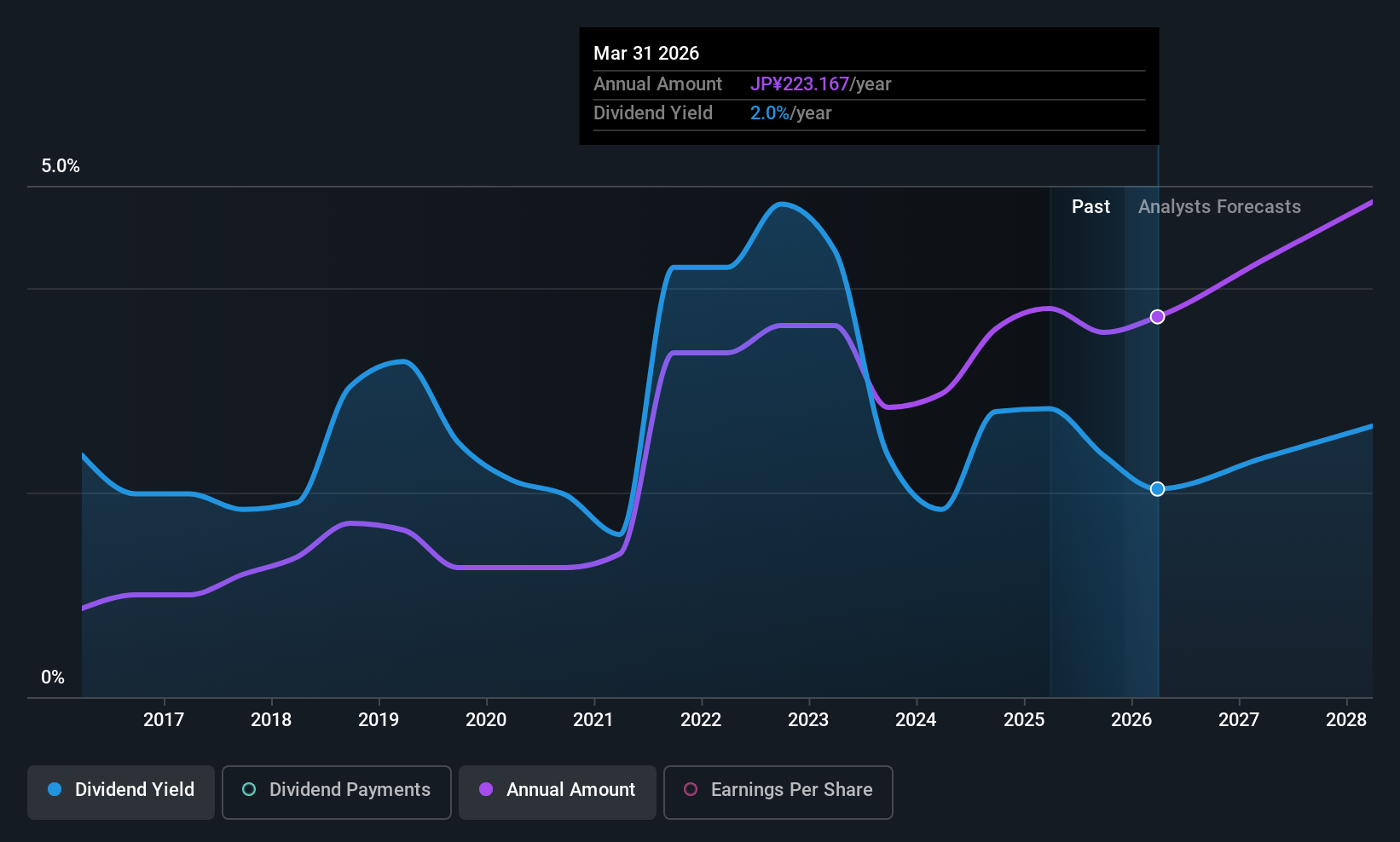Click the pink Earnings Per Share circle
This screenshot has width=1400, height=842.
[x=691, y=789]
